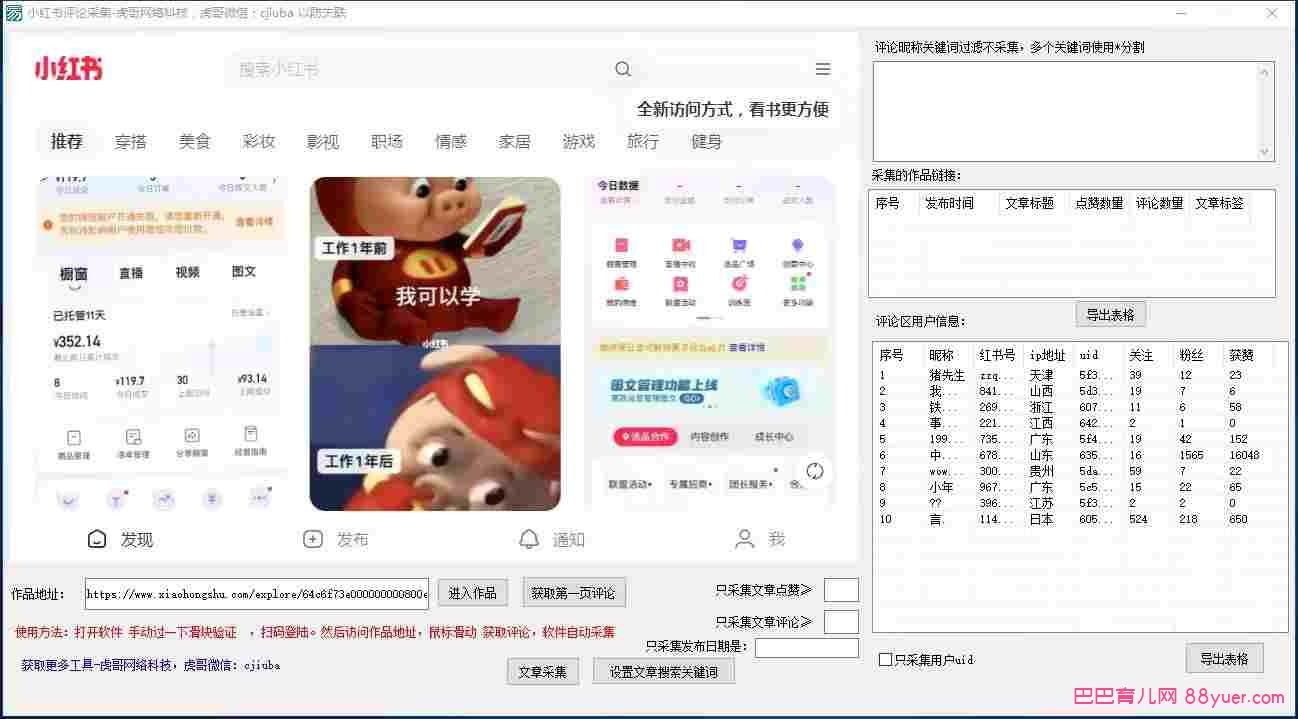1298x719 pixels.
Task: Start 文章采集 with its button
Action: [543, 671]
